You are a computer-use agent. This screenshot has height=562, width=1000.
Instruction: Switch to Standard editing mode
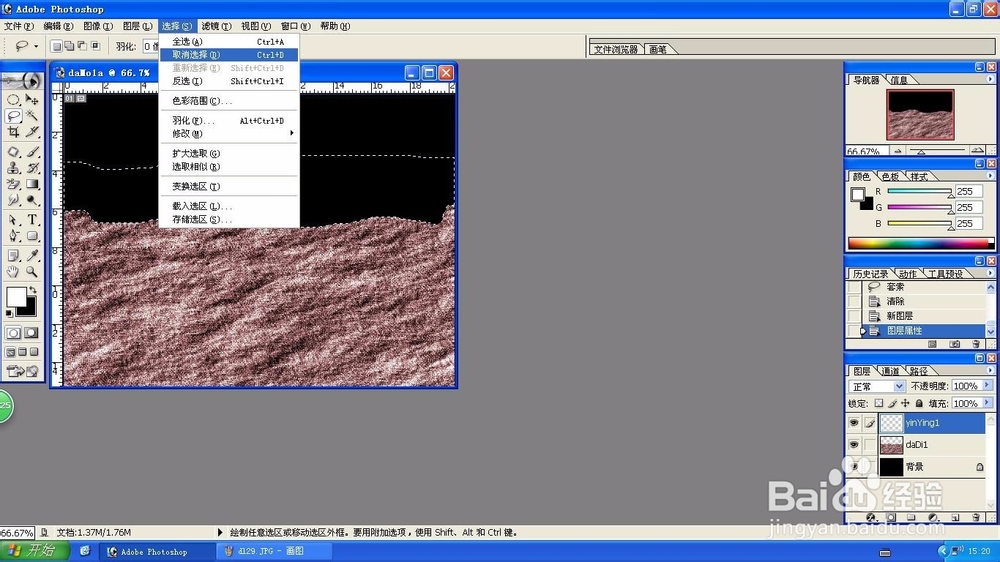(13, 333)
